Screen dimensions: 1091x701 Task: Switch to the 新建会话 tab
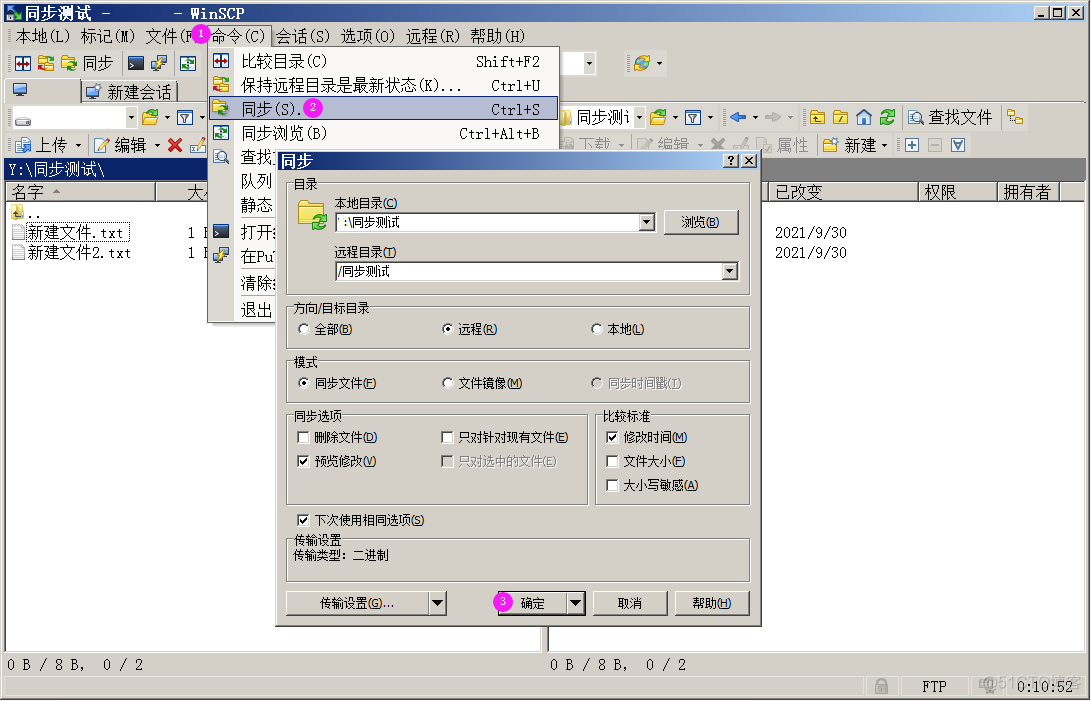pyautogui.click(x=130, y=92)
